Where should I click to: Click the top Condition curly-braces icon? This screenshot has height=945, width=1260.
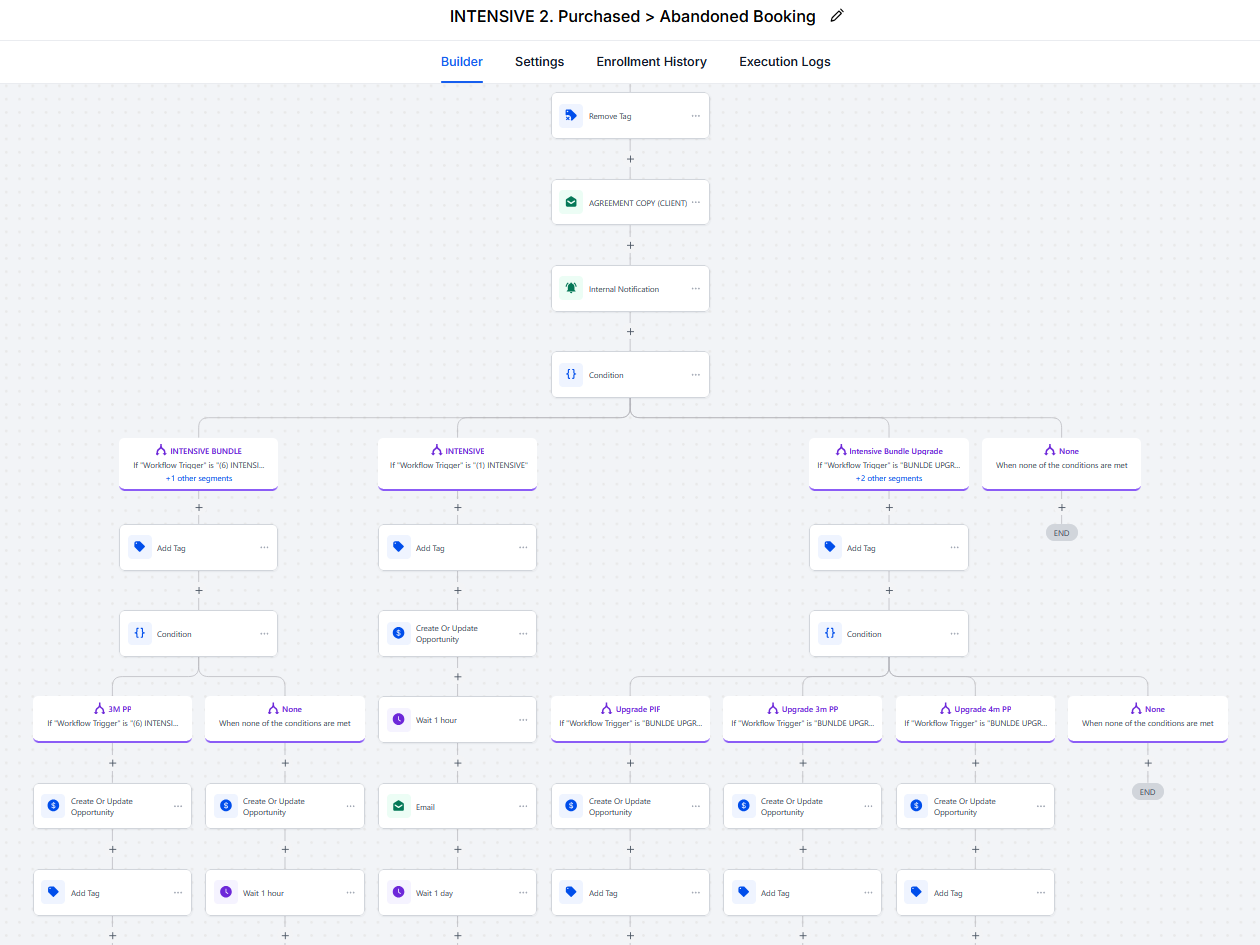coord(571,375)
